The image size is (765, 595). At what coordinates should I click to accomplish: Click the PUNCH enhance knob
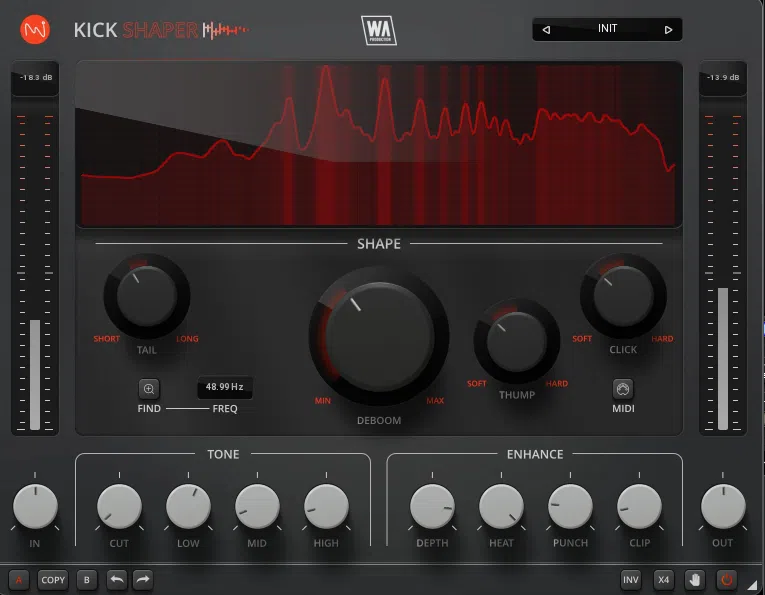(570, 507)
